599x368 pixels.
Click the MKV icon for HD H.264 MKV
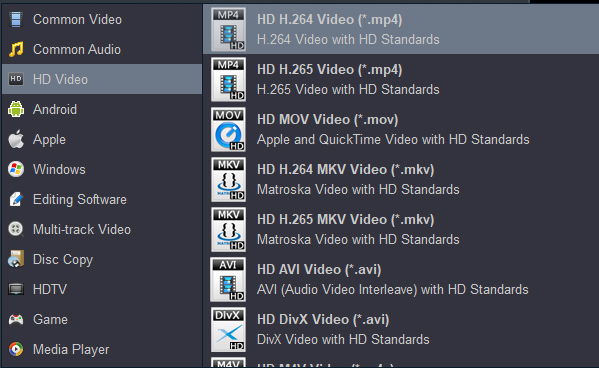click(x=228, y=180)
